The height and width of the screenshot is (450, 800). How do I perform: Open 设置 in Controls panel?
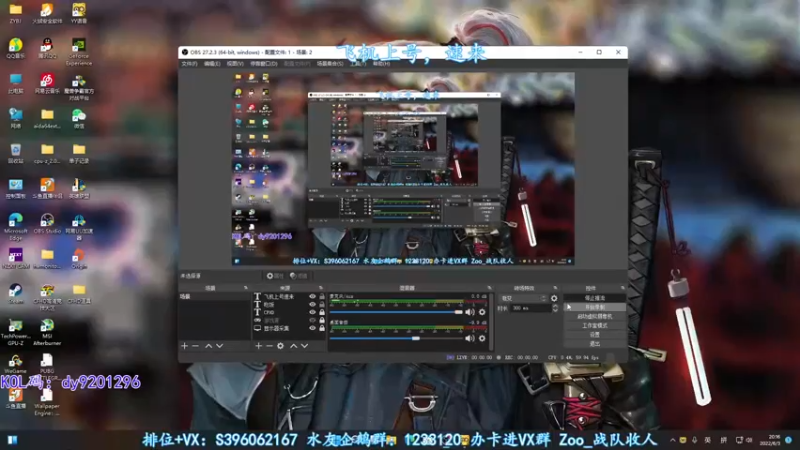tap(594, 335)
